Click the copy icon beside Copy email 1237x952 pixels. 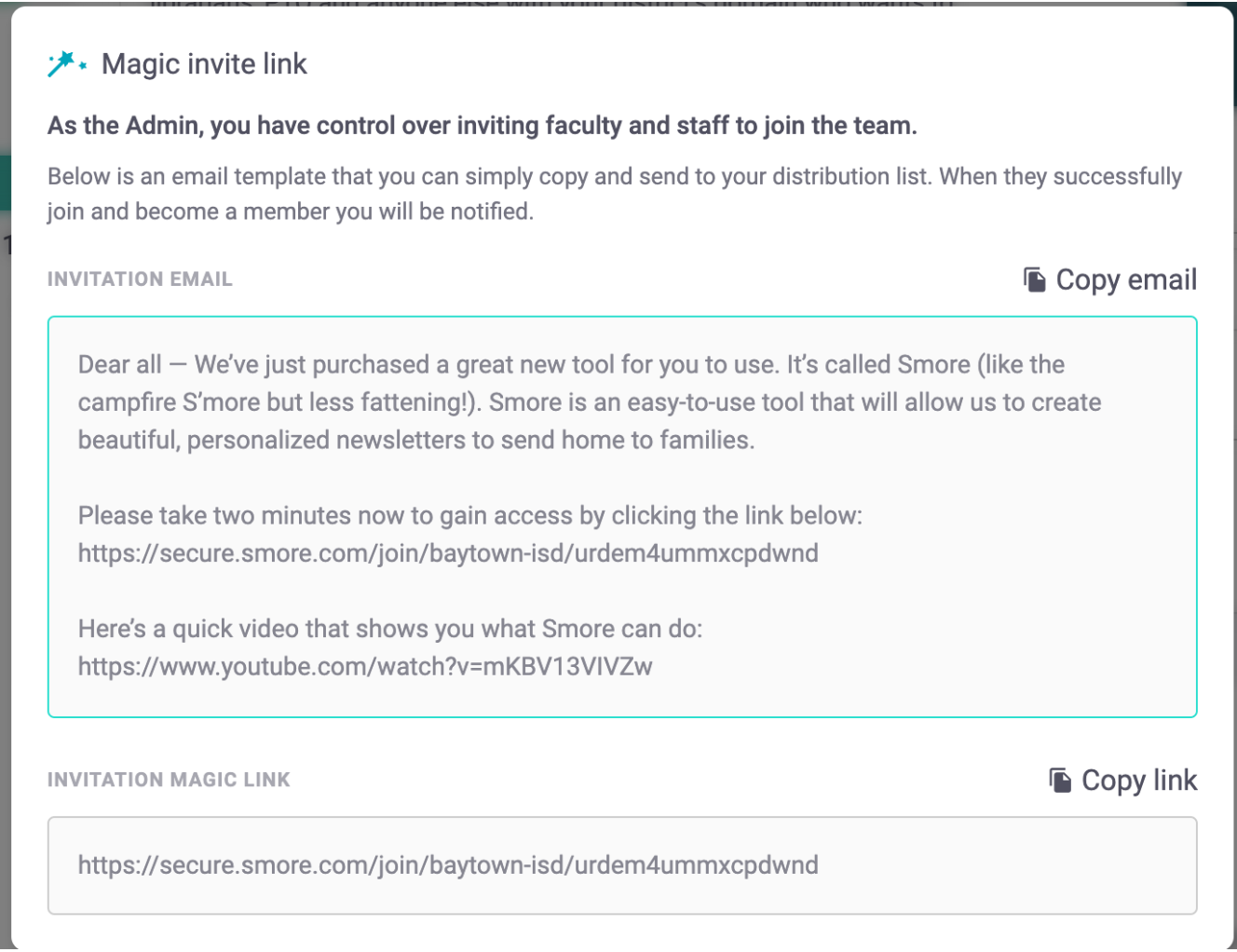1034,279
